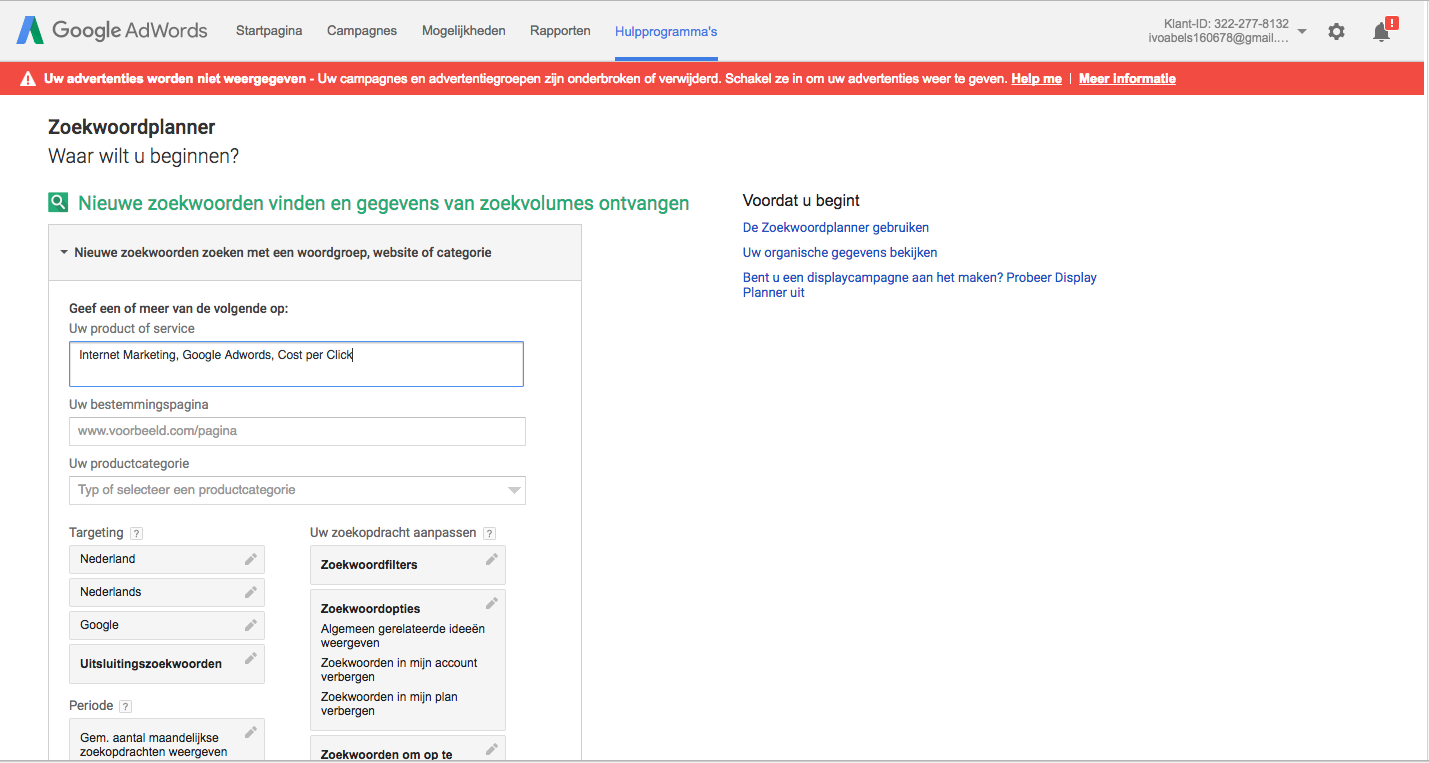Click the productcategorie input field
The height and width of the screenshot is (763, 1429).
297,490
